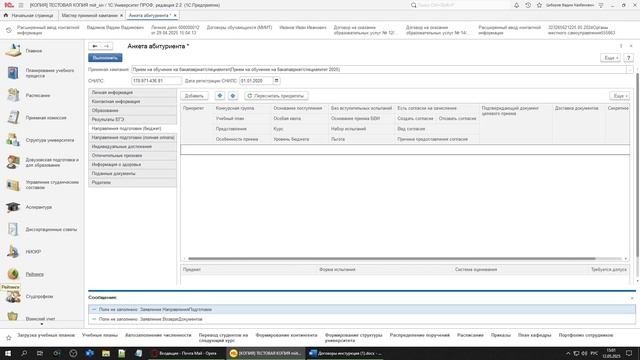Open the Приказы quick link
640x360 pixels.
500,335
